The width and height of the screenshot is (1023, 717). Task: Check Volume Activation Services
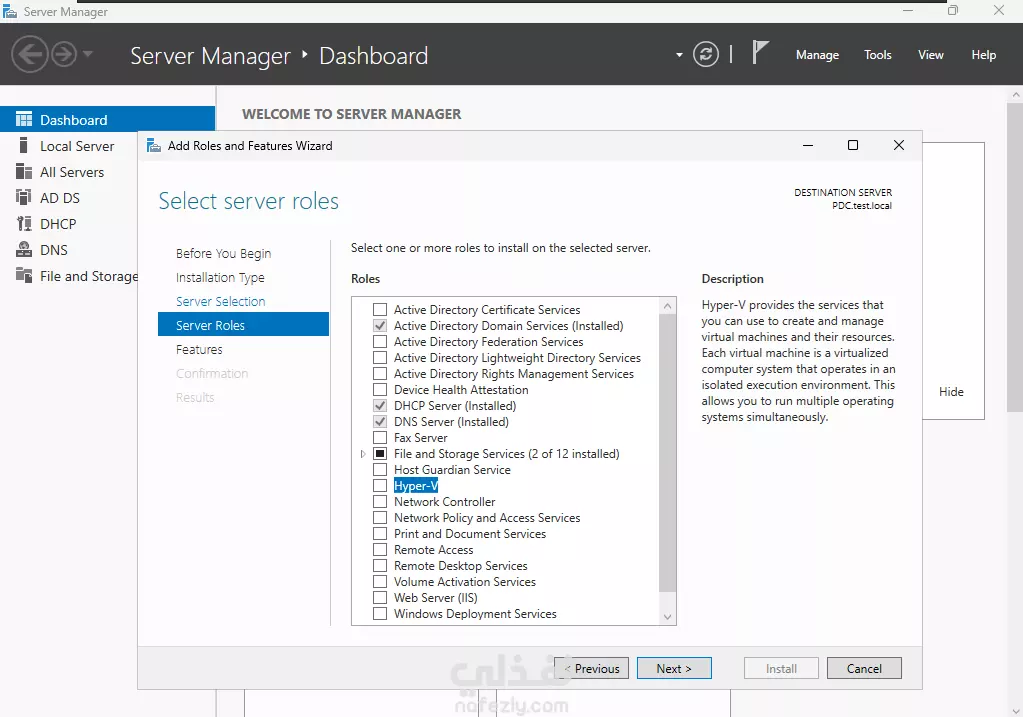point(380,581)
